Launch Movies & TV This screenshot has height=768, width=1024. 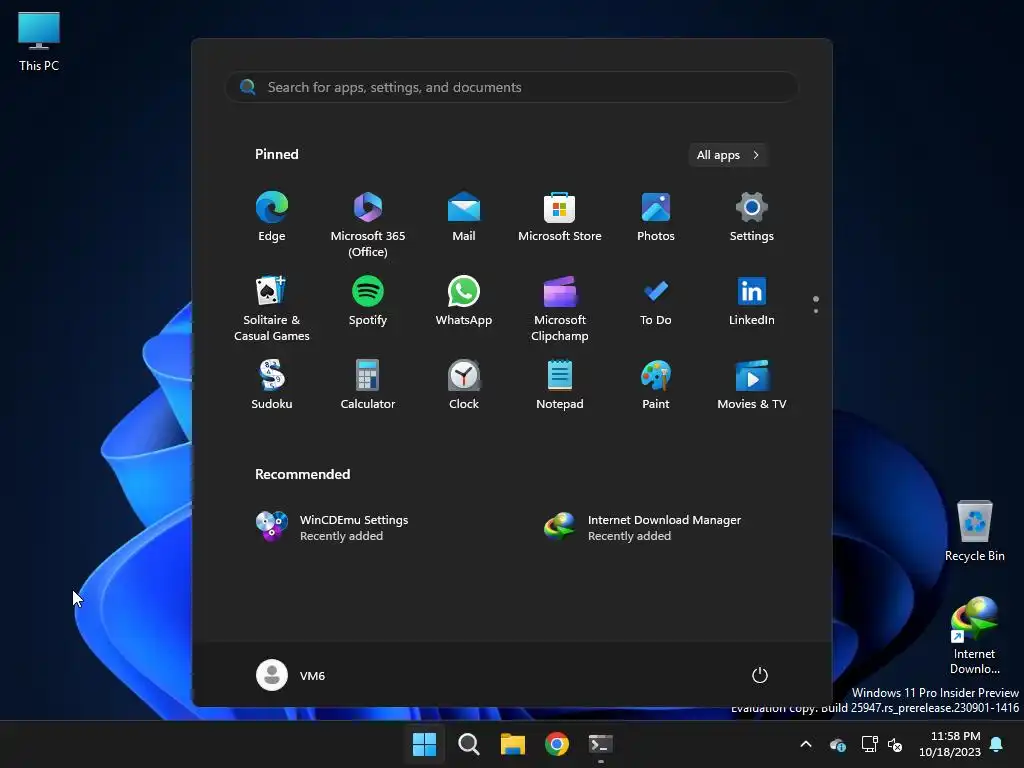tap(752, 385)
